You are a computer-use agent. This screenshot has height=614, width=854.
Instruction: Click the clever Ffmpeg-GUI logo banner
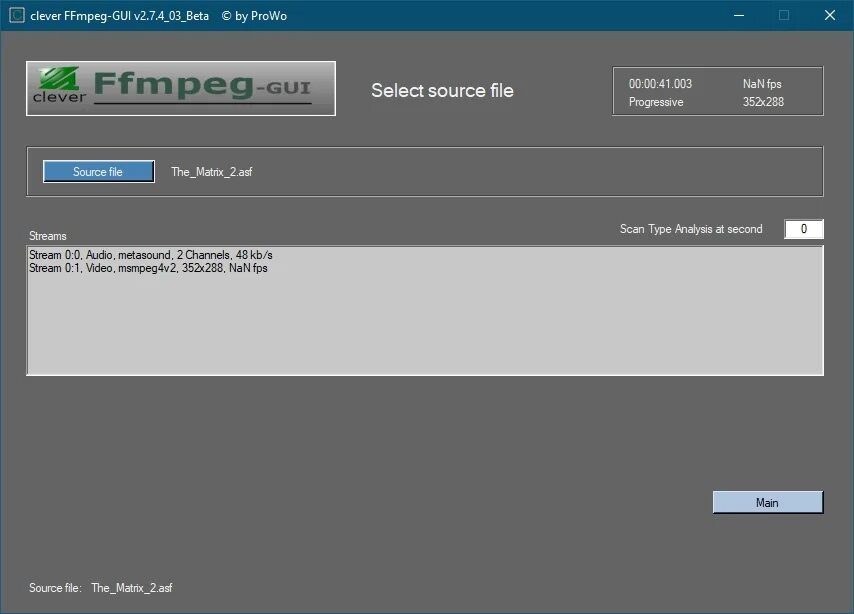tap(181, 88)
